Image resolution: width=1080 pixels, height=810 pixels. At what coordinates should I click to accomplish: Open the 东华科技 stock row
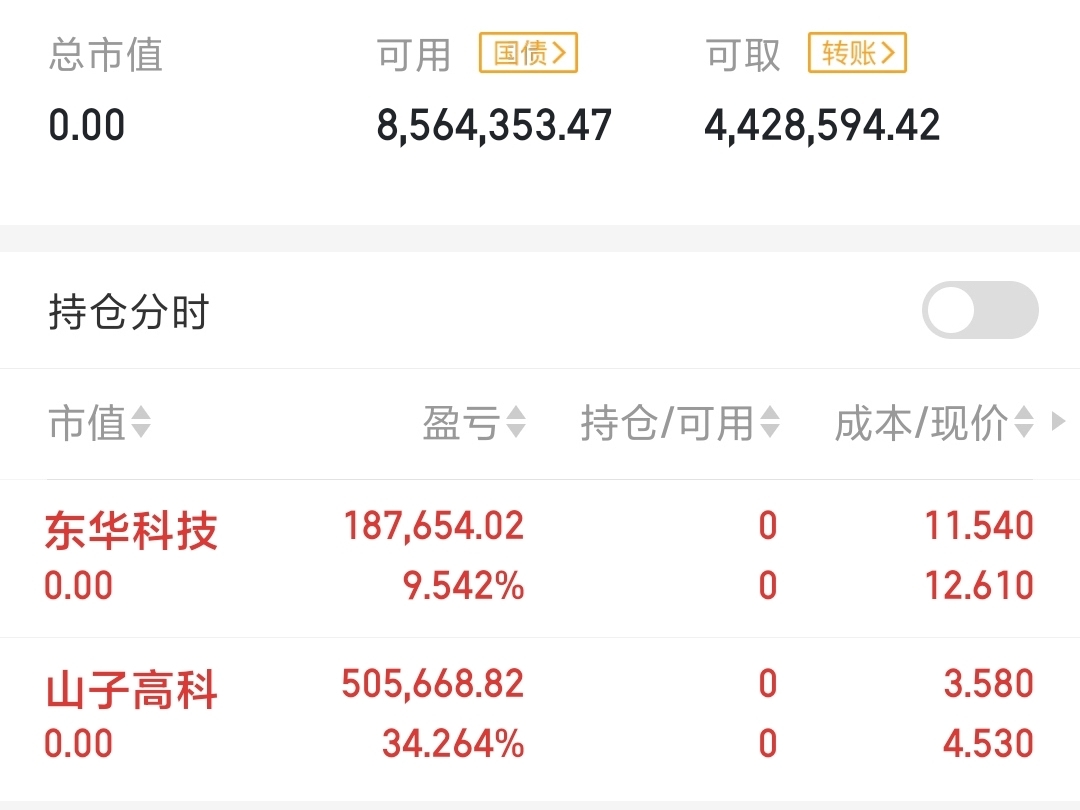[131, 530]
